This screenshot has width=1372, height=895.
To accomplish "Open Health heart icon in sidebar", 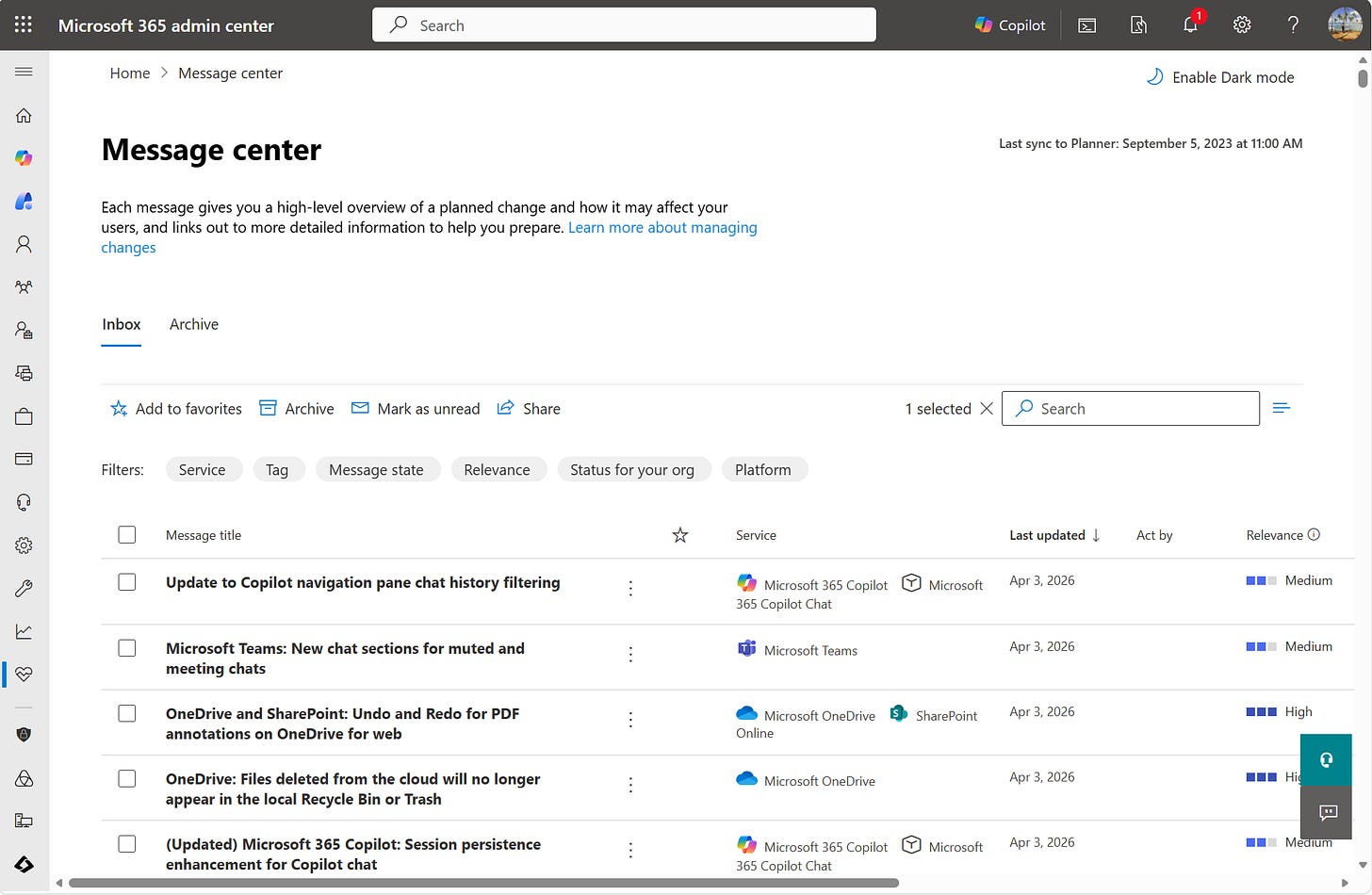I will point(24,675).
